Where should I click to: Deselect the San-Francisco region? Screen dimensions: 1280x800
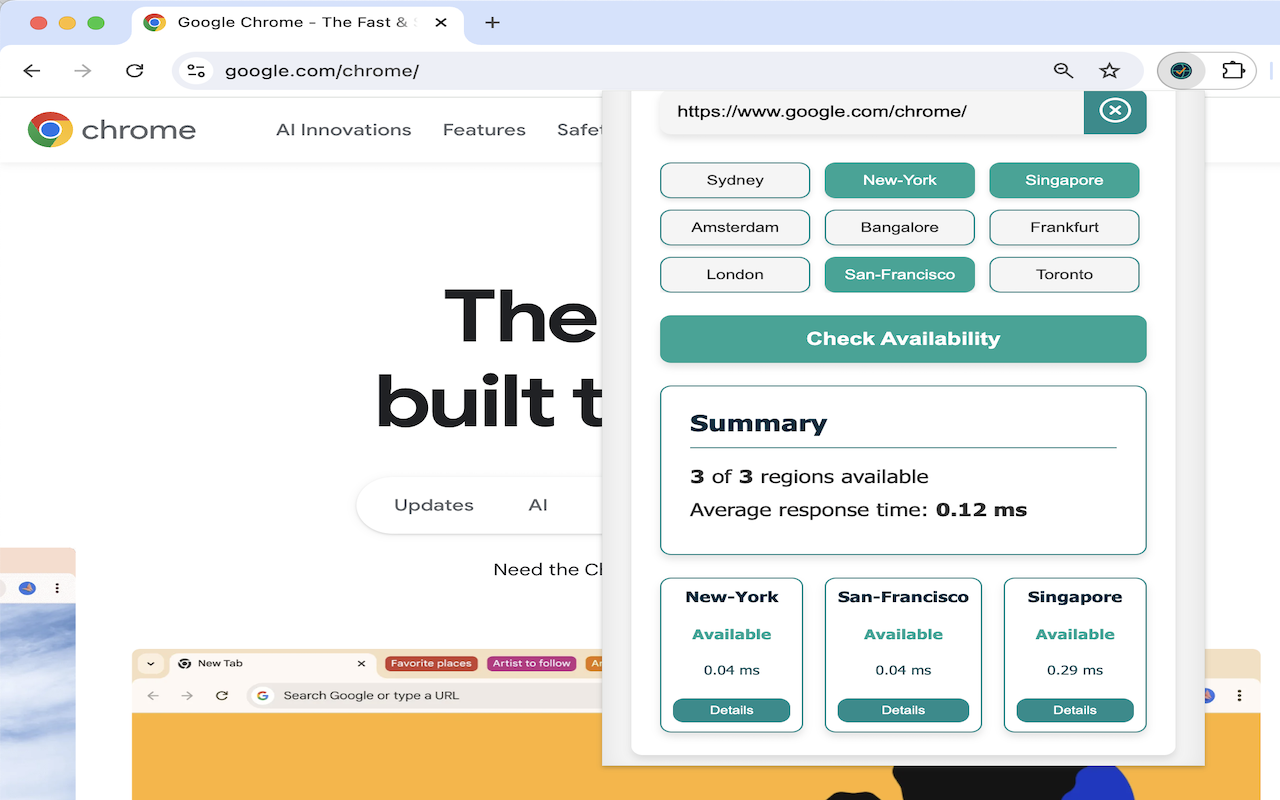[900, 274]
